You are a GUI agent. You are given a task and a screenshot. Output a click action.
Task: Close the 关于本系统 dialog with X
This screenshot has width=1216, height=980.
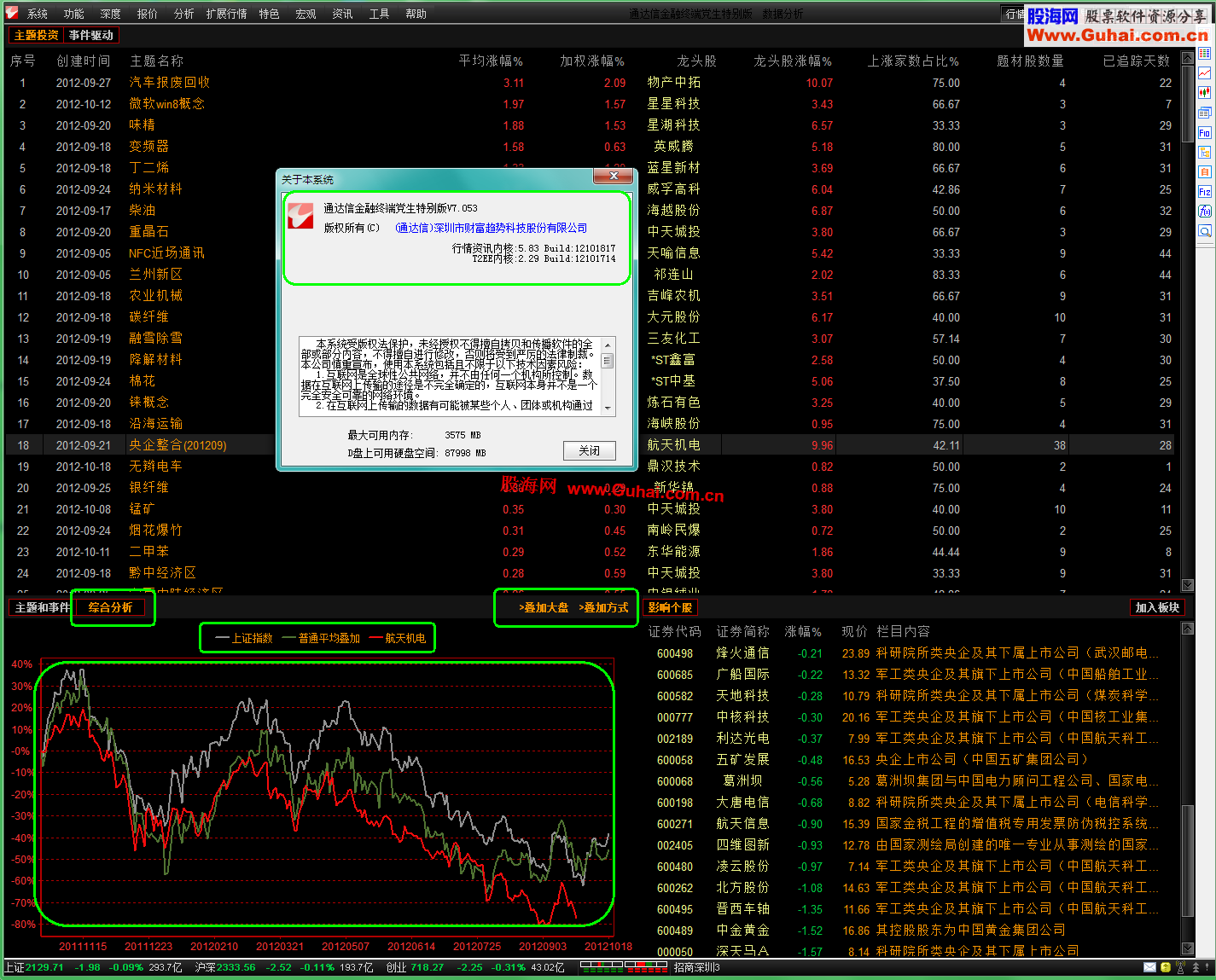point(614,176)
